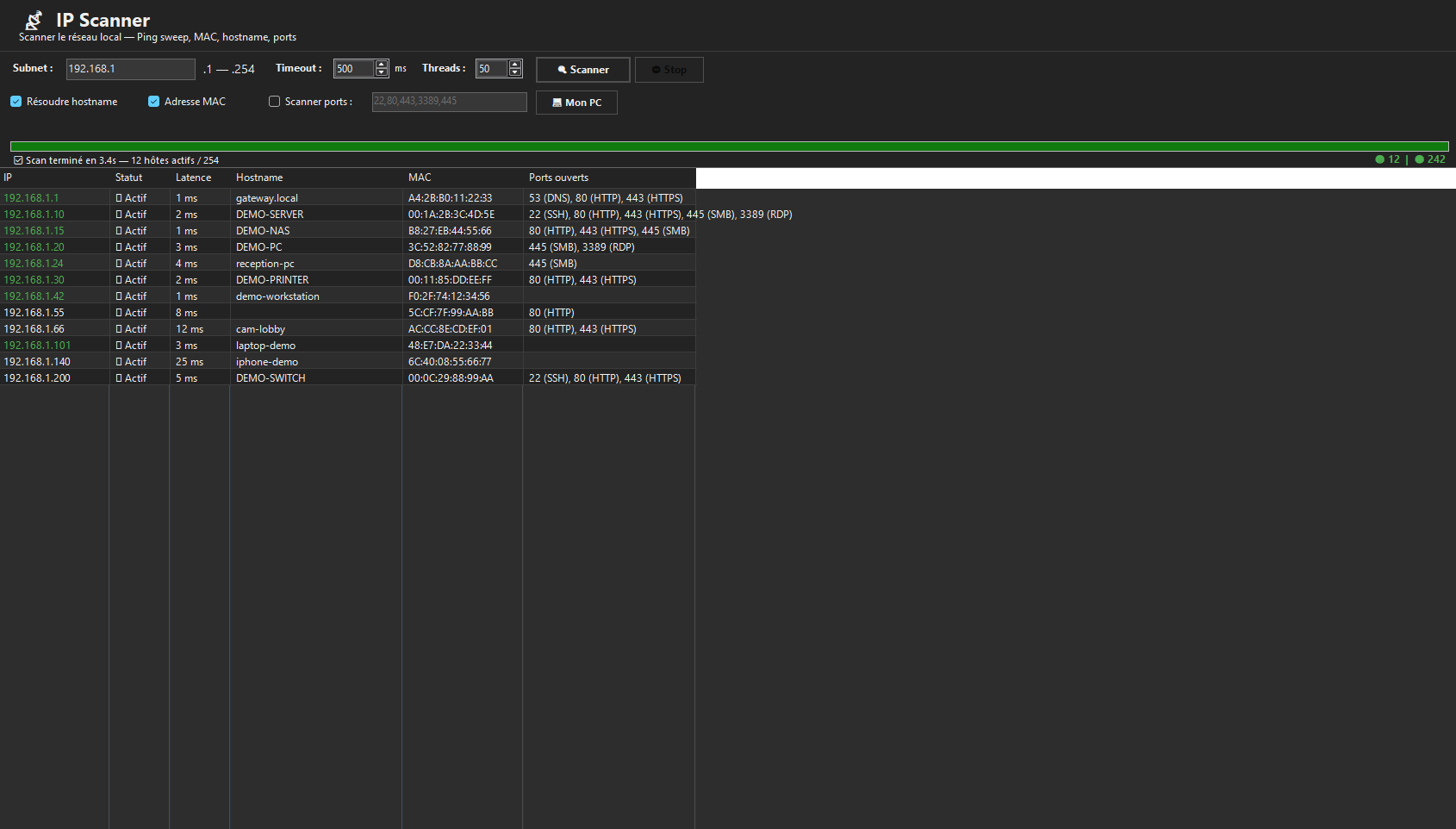Click the IP Scanner logo icon
The width and height of the screenshot is (1456, 829).
point(34,20)
